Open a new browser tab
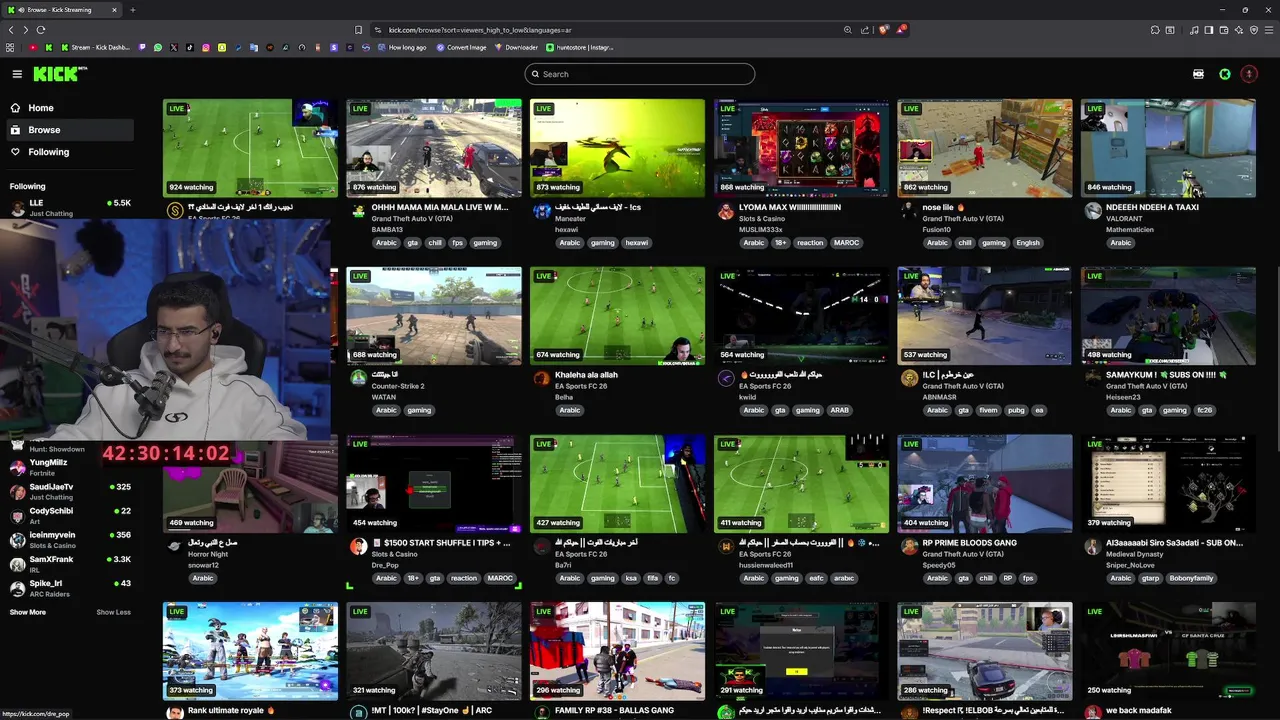The image size is (1280, 720). pos(133,10)
